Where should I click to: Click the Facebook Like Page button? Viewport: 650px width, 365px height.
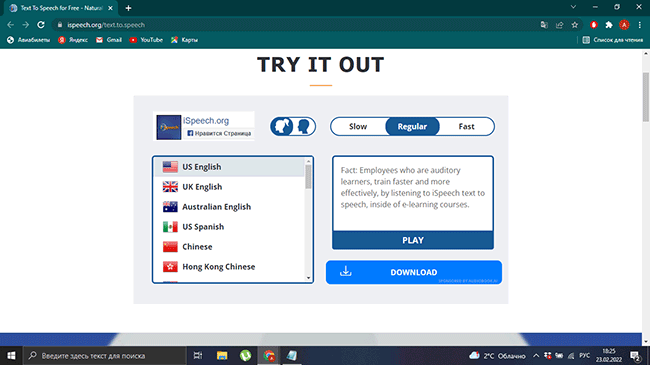point(219,133)
